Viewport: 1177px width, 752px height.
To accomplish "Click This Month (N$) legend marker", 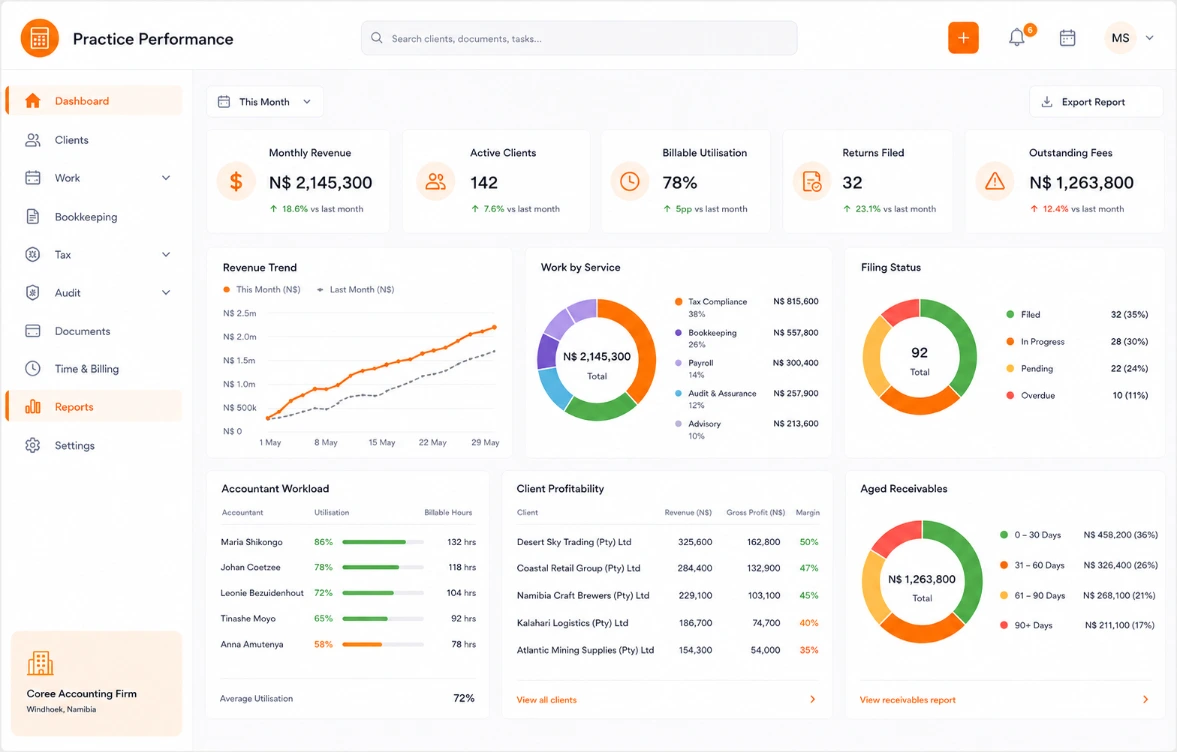I will click(227, 289).
